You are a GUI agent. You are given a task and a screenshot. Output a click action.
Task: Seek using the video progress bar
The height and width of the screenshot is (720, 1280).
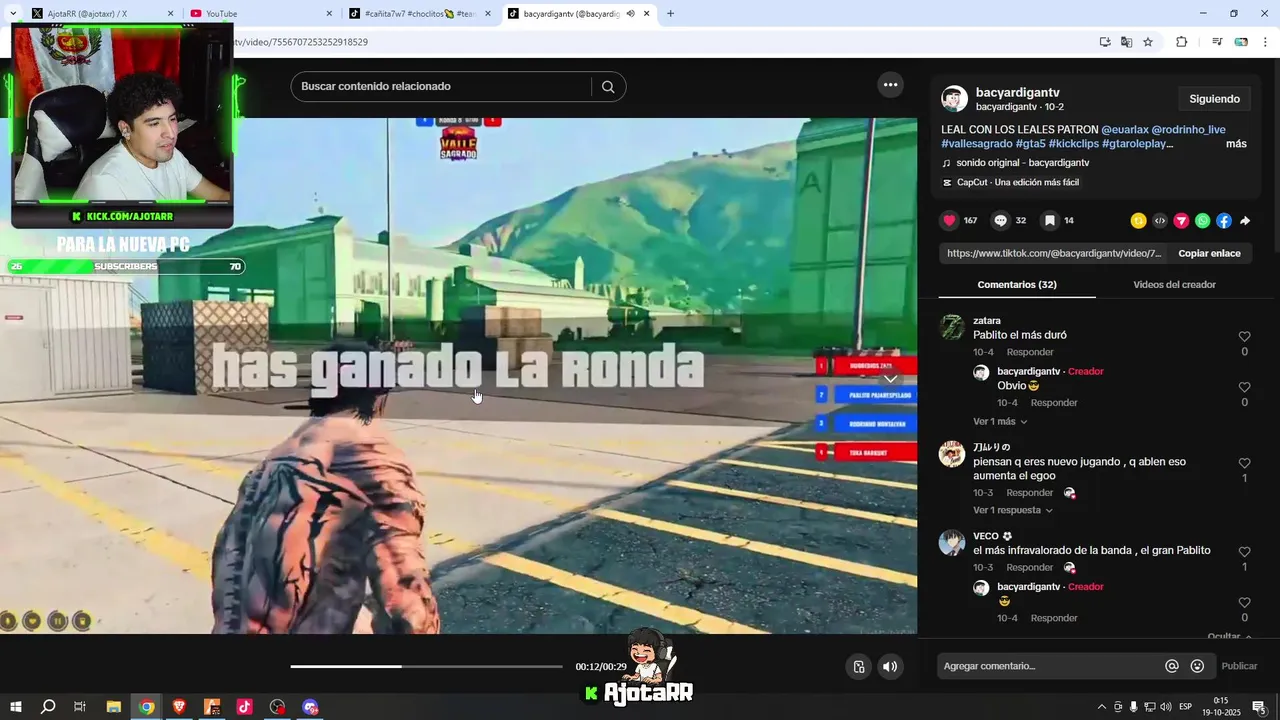point(426,666)
